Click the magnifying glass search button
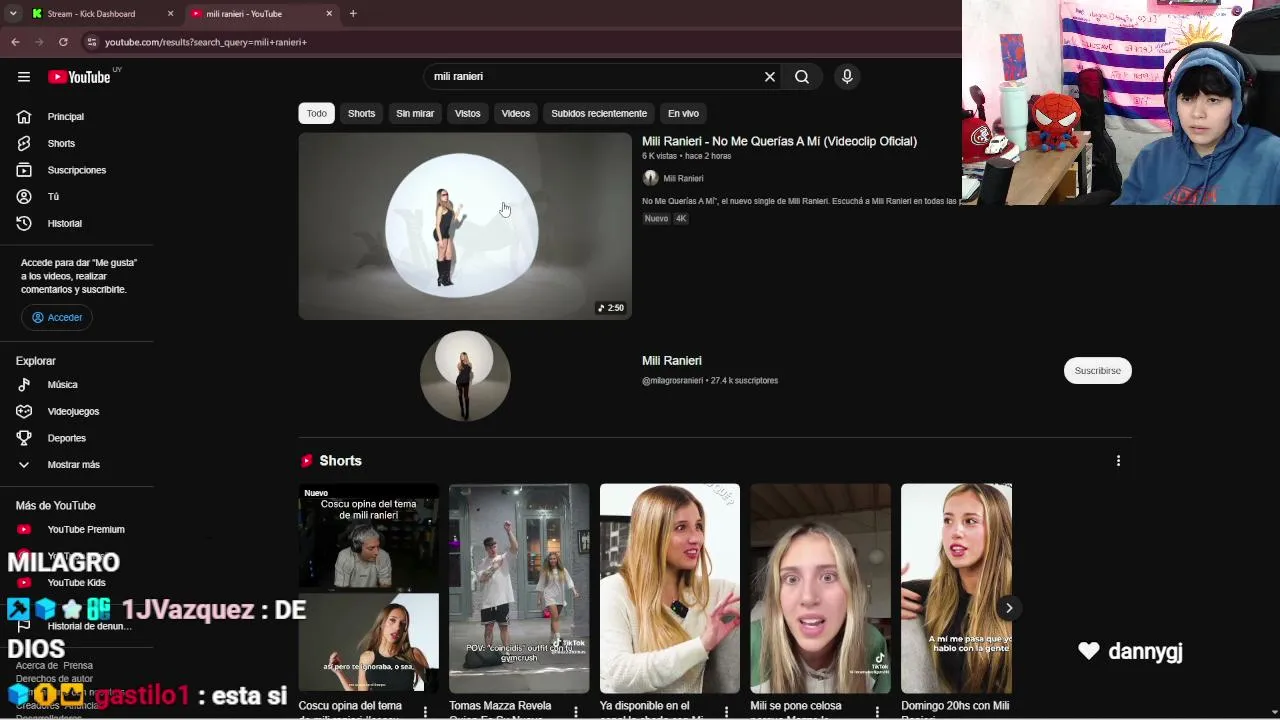The image size is (1280, 720). click(802, 77)
